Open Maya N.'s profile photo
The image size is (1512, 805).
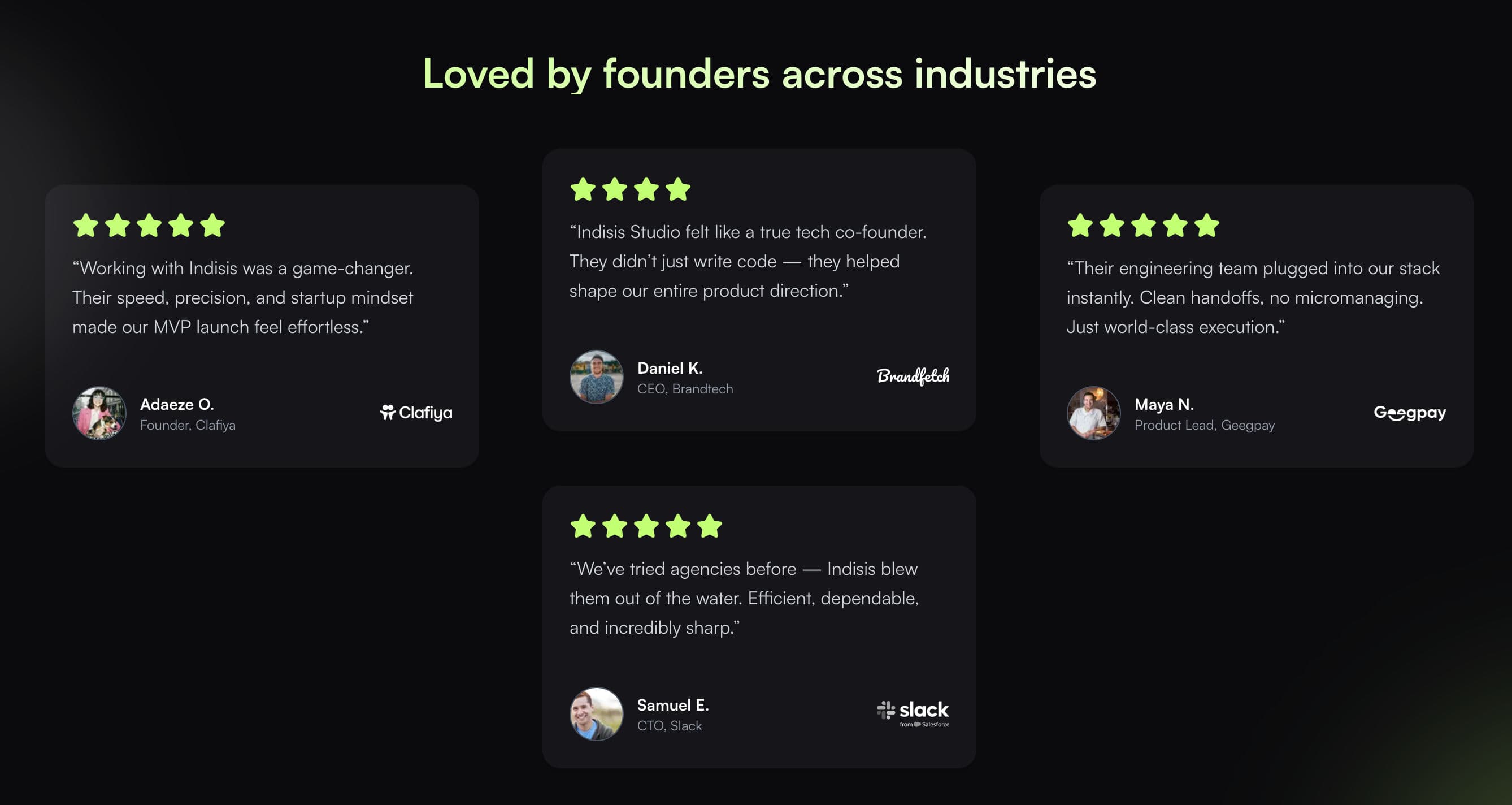pos(1093,413)
